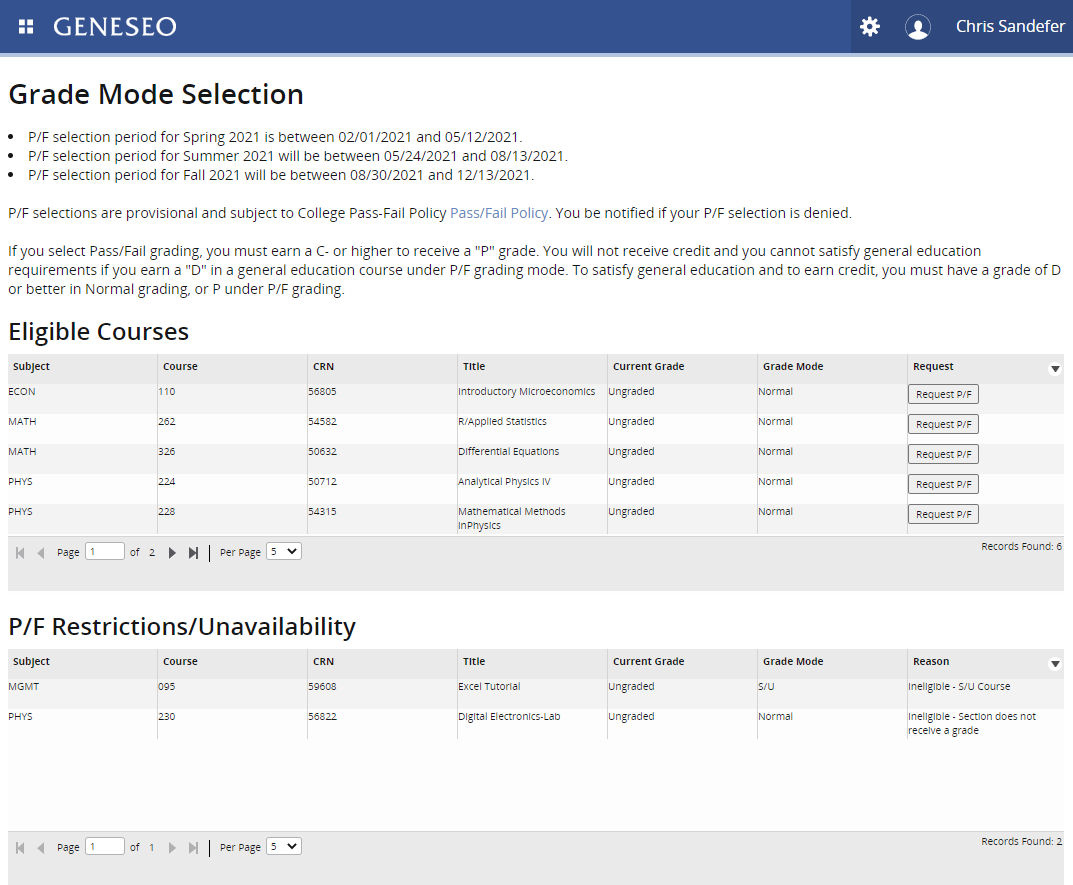This screenshot has height=885, width=1073.
Task: Jump to last page of Eligible Courses
Action: (193, 552)
